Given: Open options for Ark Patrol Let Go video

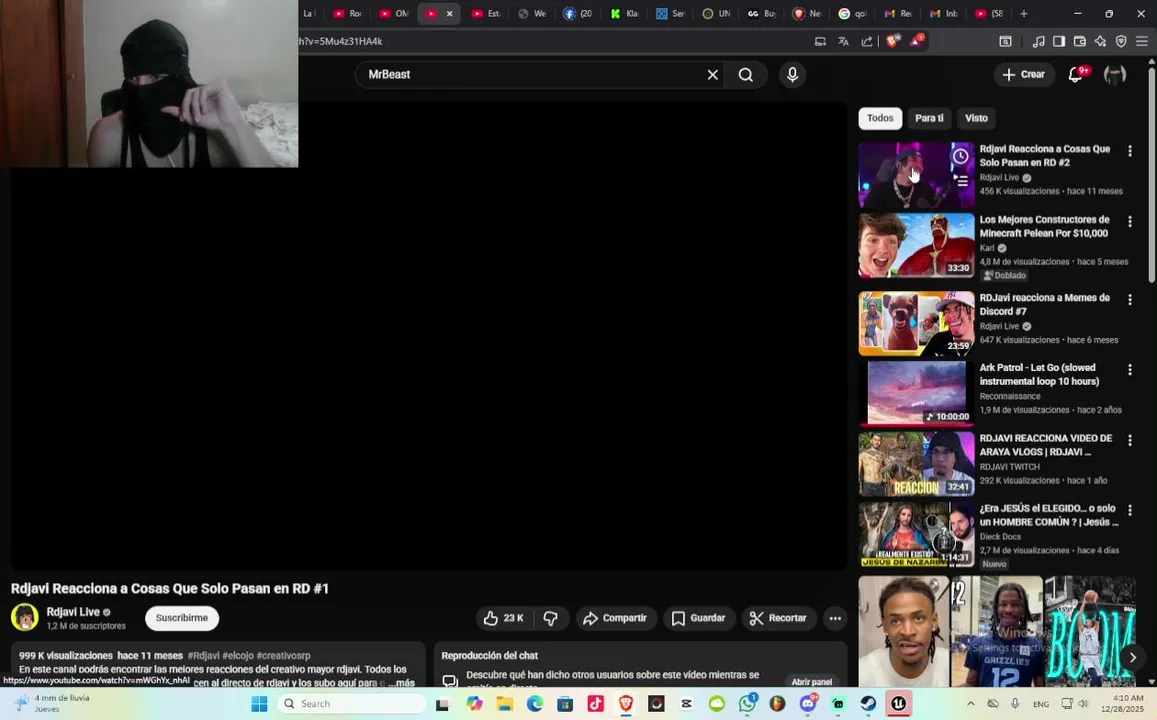Looking at the screenshot, I should [1130, 370].
